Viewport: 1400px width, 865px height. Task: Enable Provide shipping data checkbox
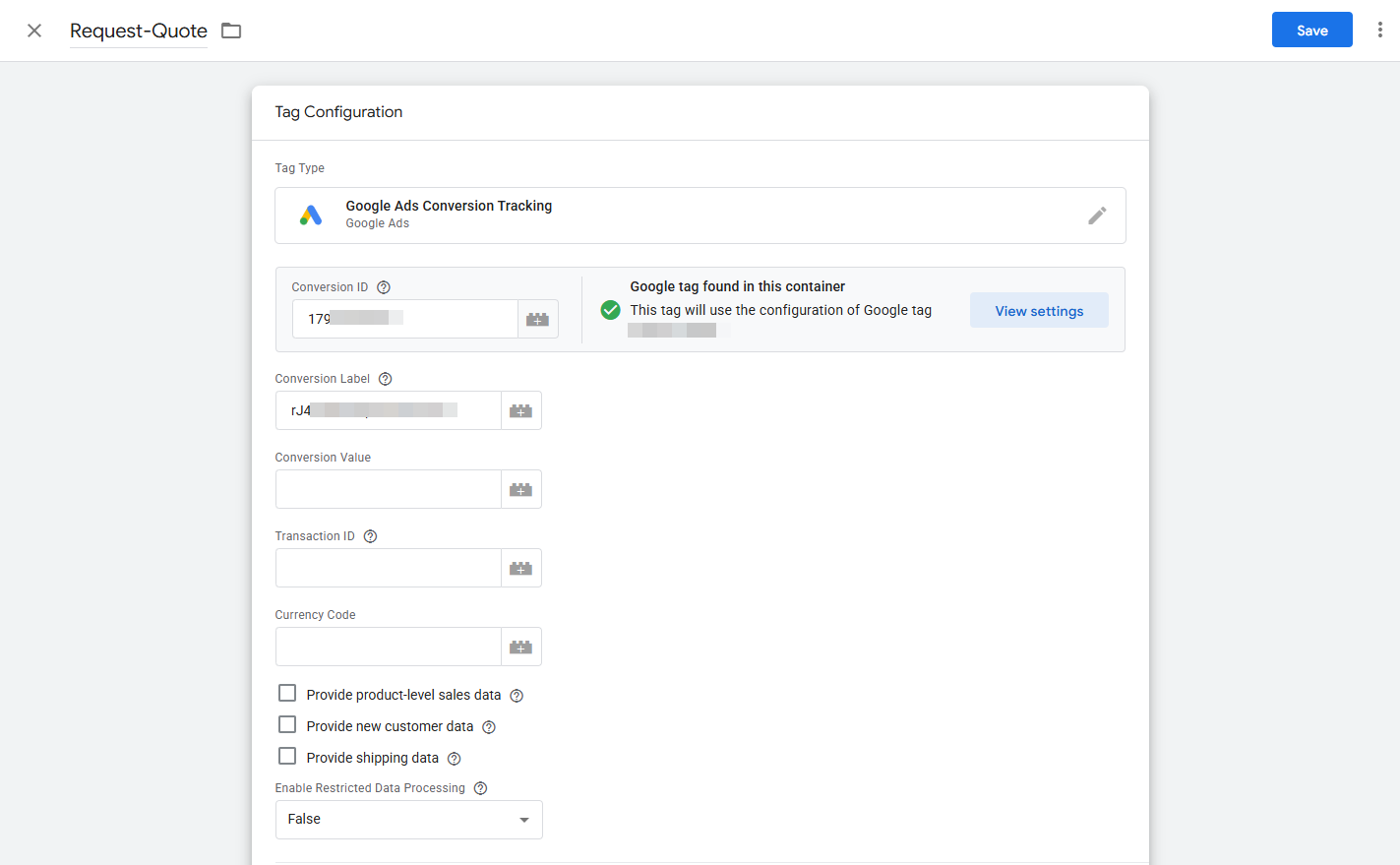pos(287,757)
